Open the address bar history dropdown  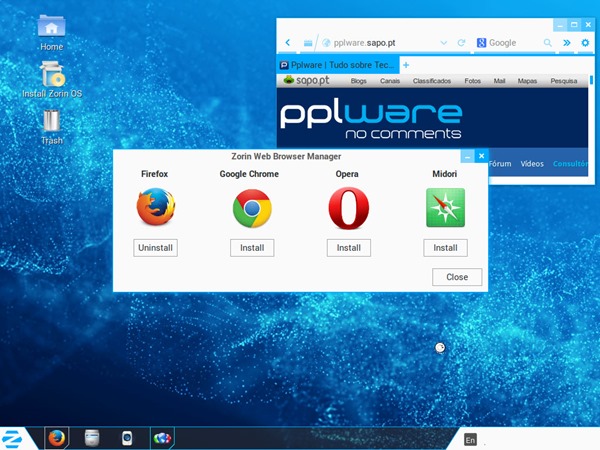click(443, 42)
